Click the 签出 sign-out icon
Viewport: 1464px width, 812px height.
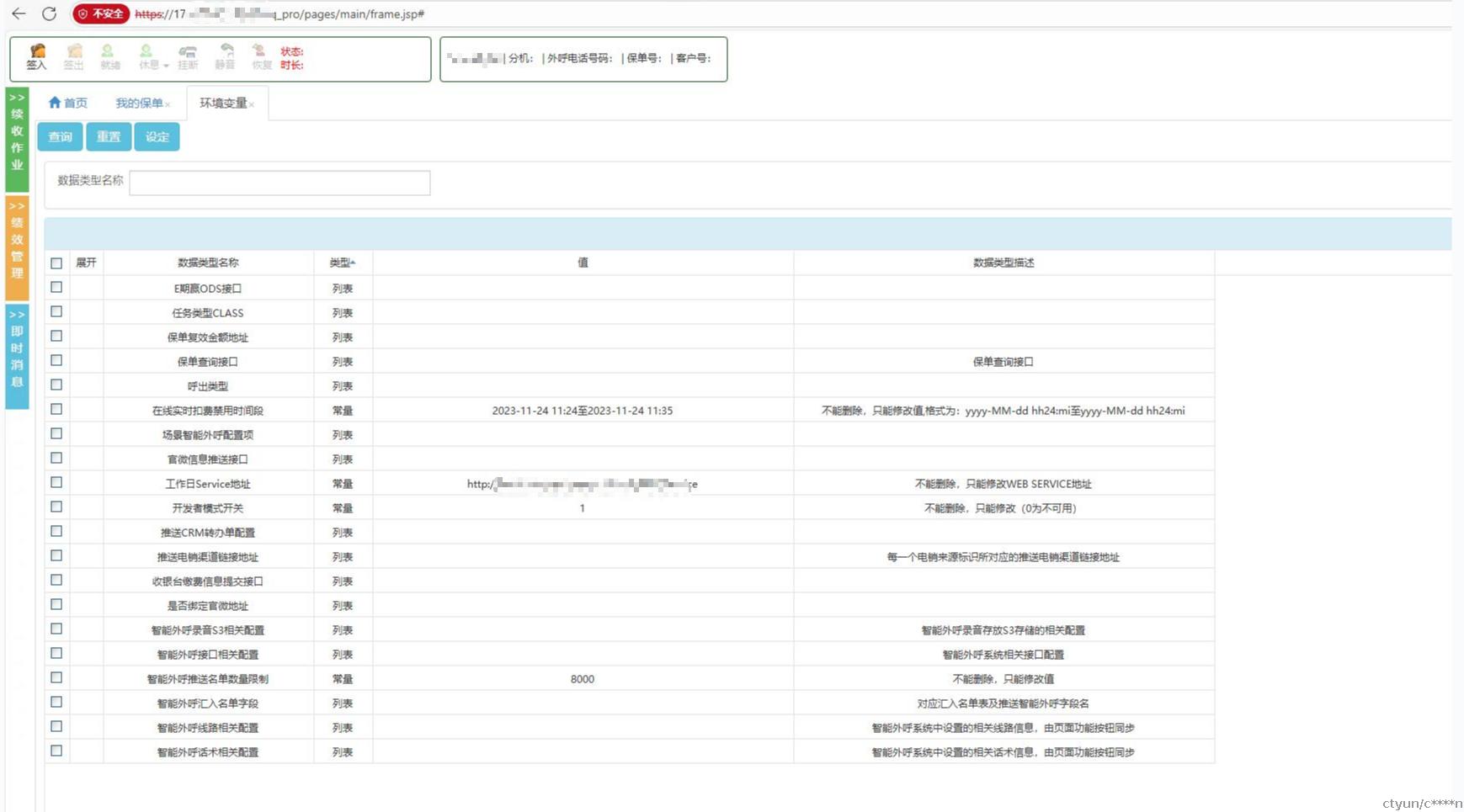click(74, 56)
